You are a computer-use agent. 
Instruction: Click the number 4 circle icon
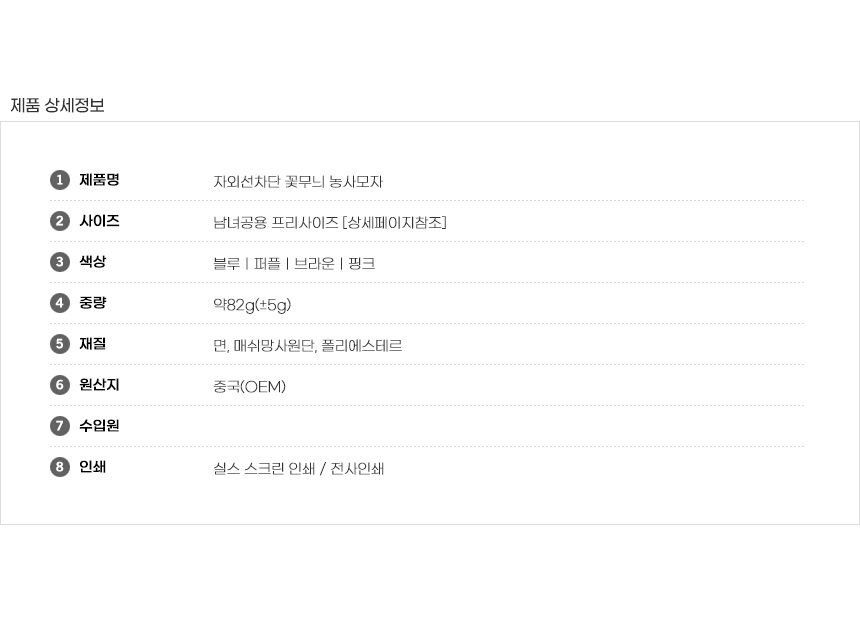[60, 303]
